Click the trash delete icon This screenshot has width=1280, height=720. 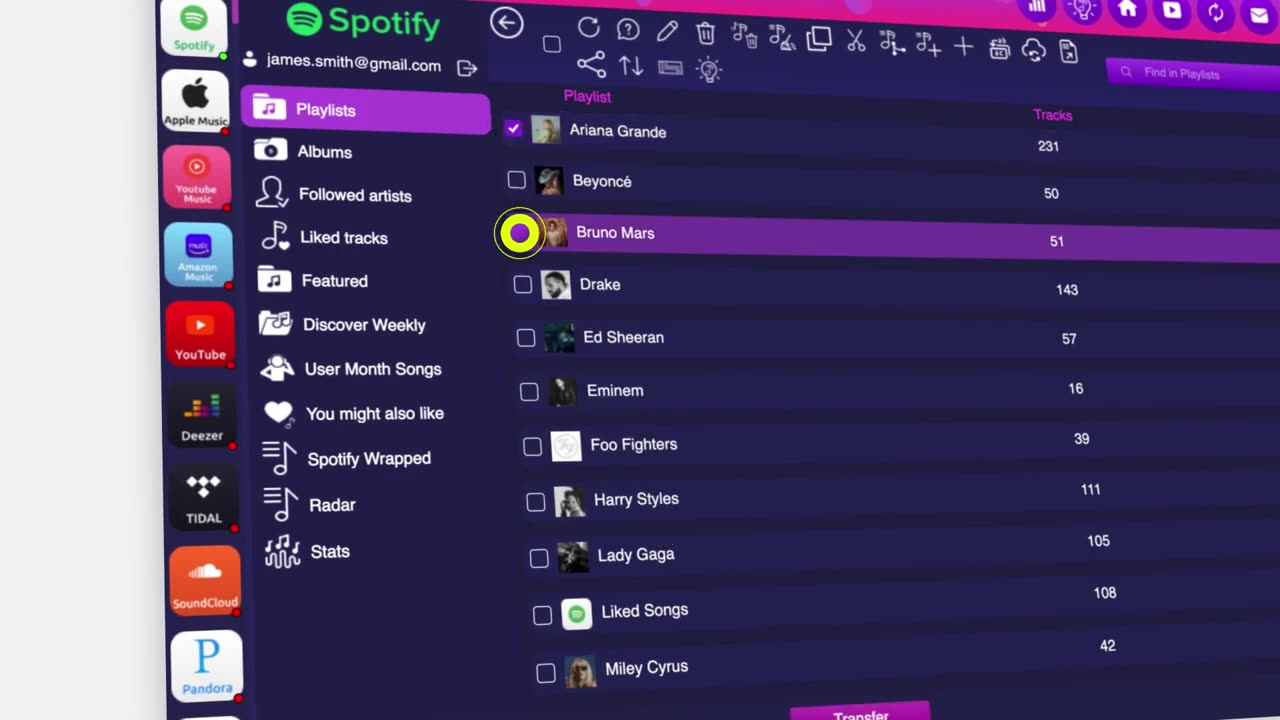click(x=706, y=33)
